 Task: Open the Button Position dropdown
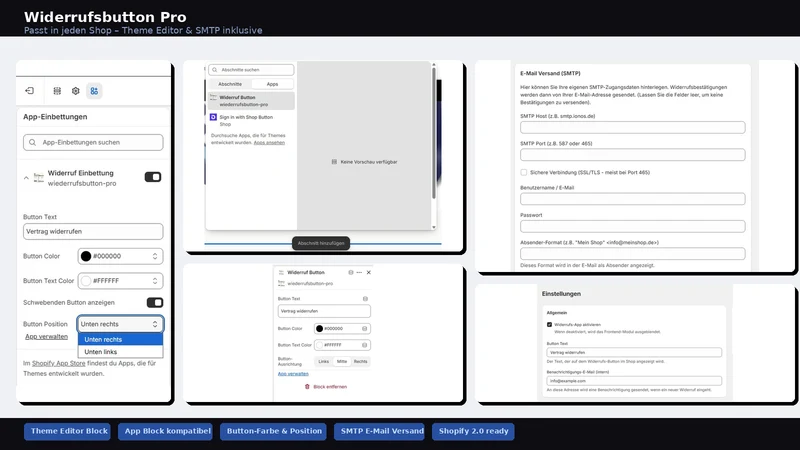coord(120,324)
